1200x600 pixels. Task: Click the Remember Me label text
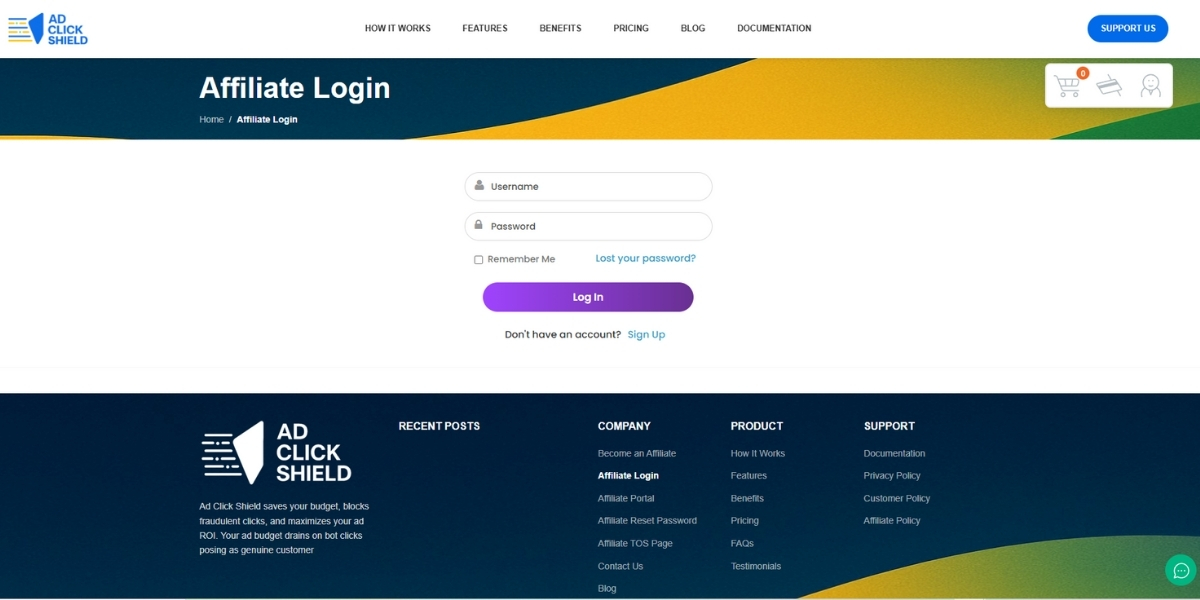coord(521,259)
